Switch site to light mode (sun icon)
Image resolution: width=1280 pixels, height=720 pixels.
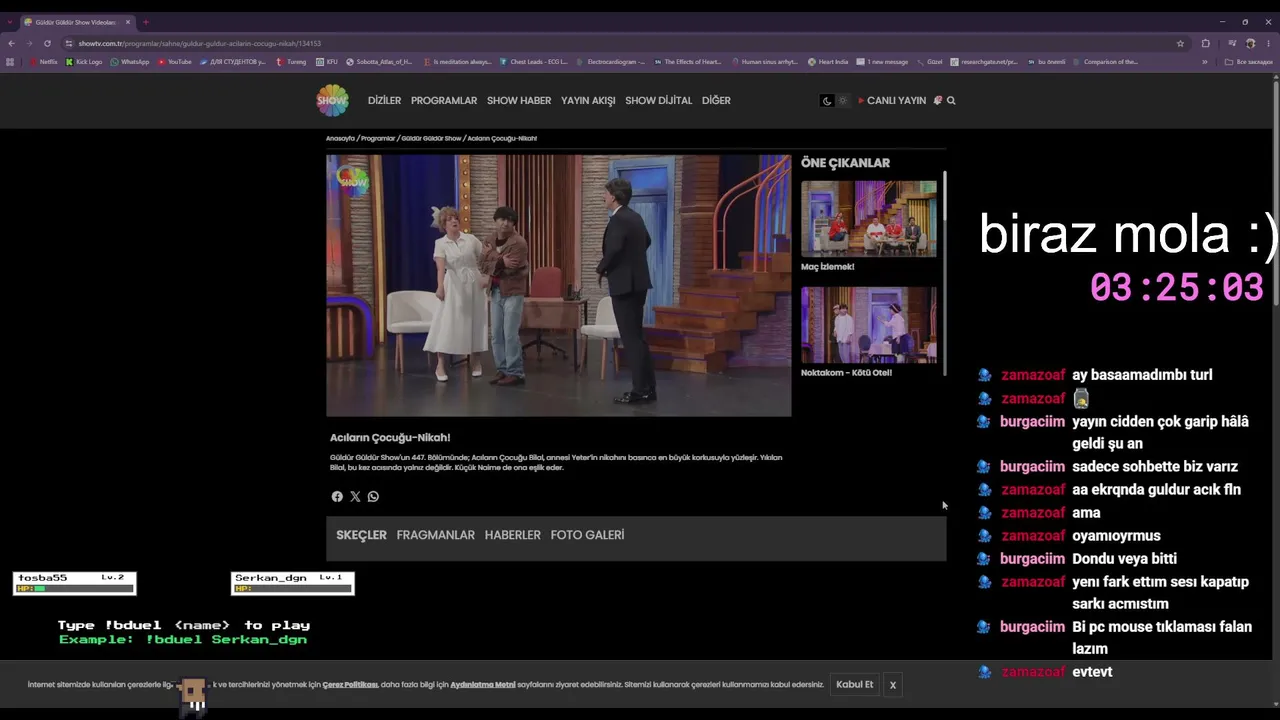(x=842, y=101)
